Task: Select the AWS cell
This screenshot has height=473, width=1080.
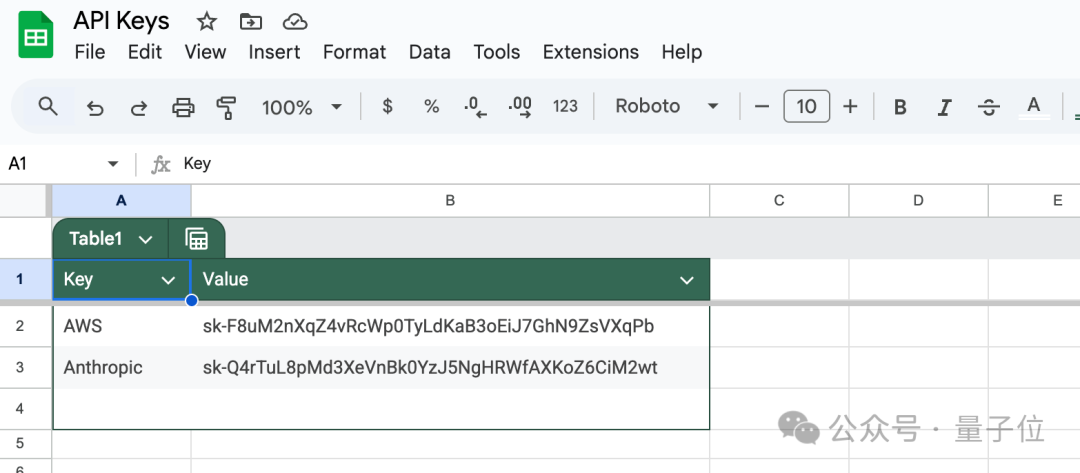Action: (122, 326)
